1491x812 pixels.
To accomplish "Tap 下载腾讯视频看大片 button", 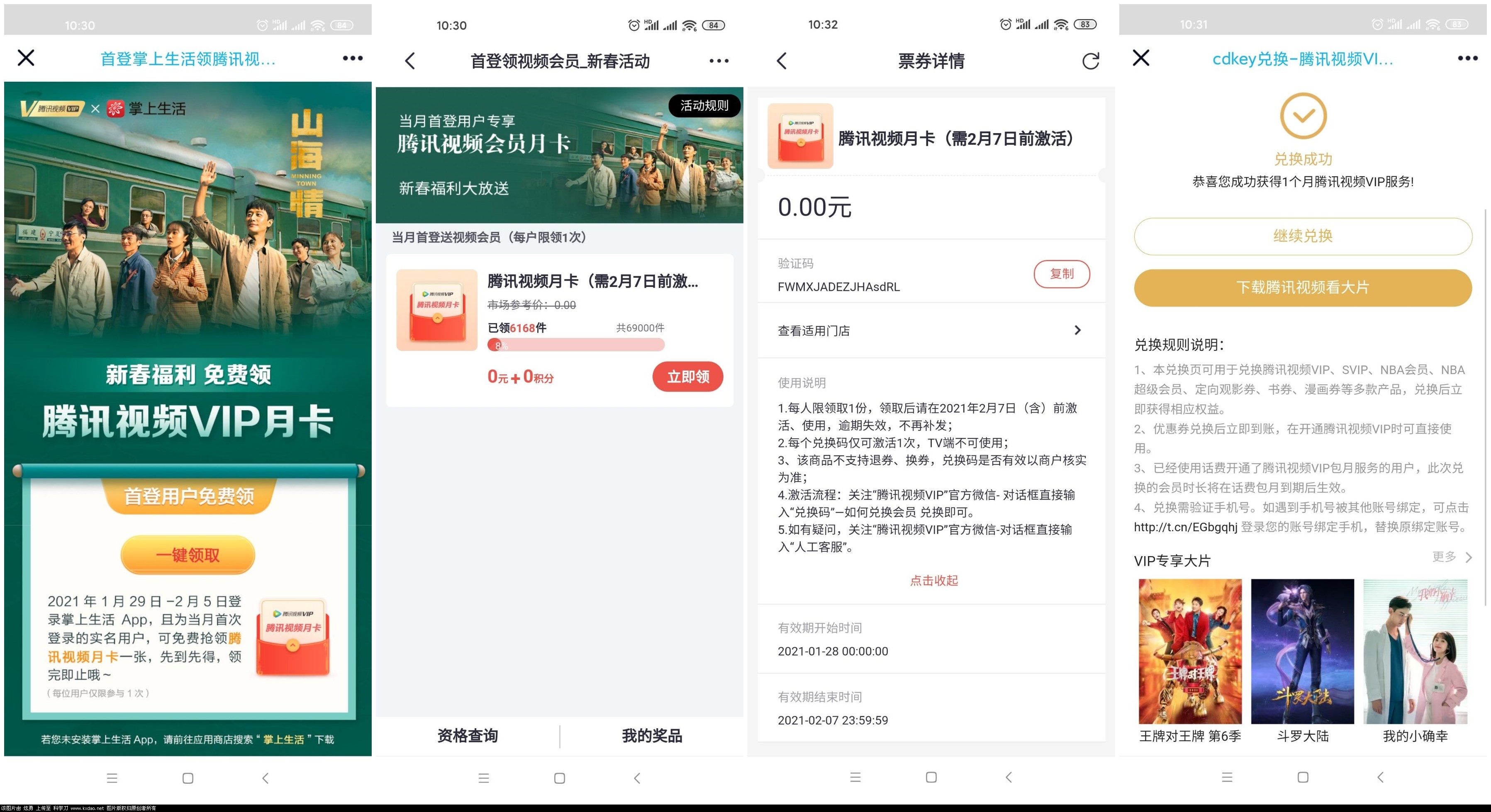I will (1303, 288).
